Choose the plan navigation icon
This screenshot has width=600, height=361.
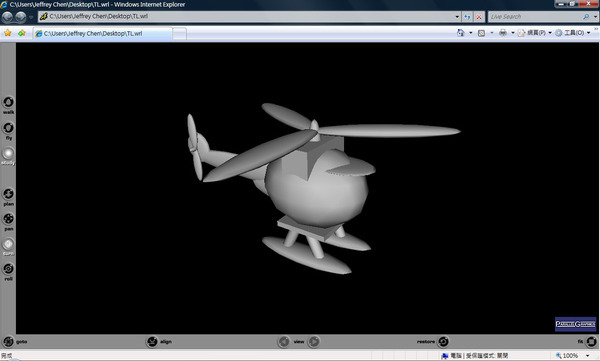coord(8,194)
